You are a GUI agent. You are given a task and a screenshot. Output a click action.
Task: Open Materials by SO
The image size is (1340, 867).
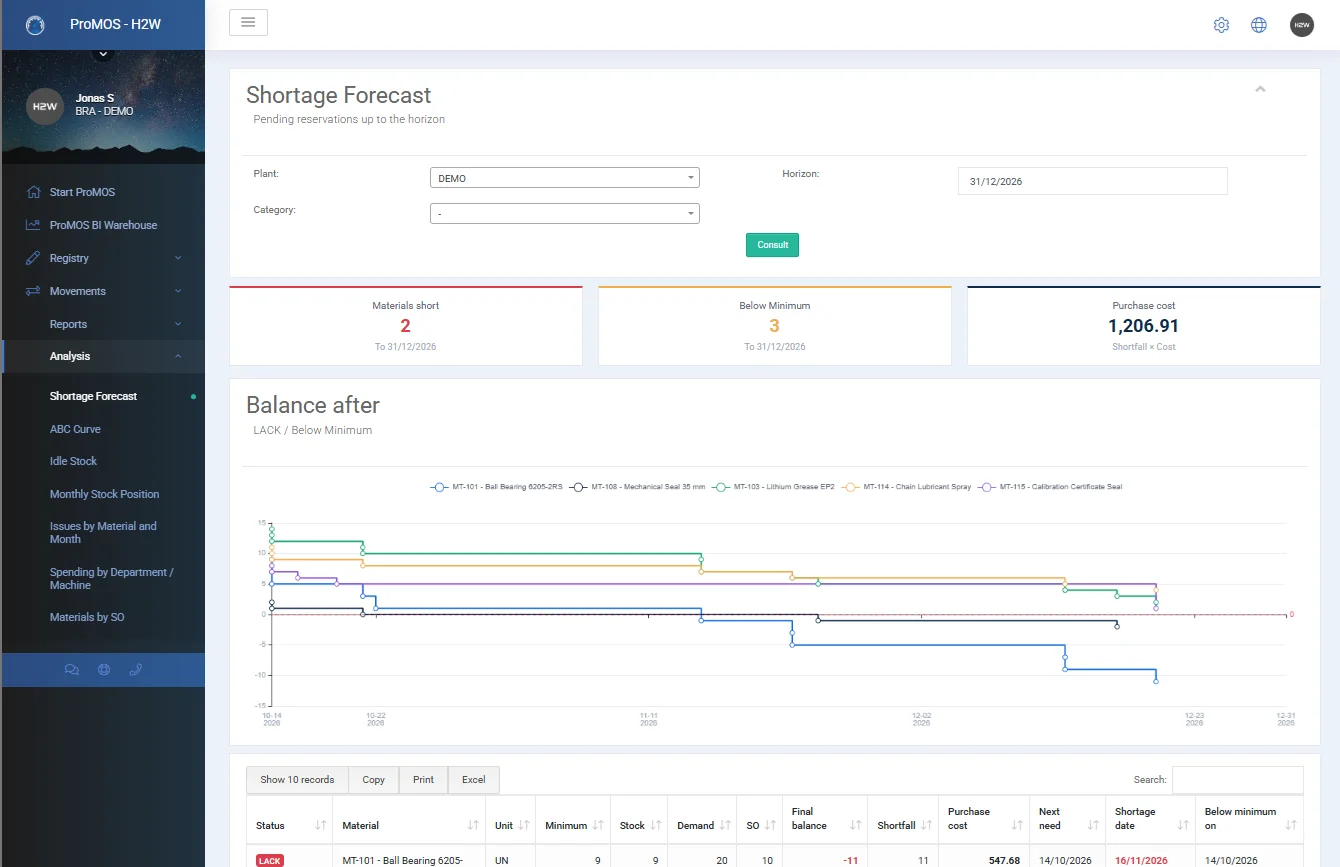pos(87,617)
